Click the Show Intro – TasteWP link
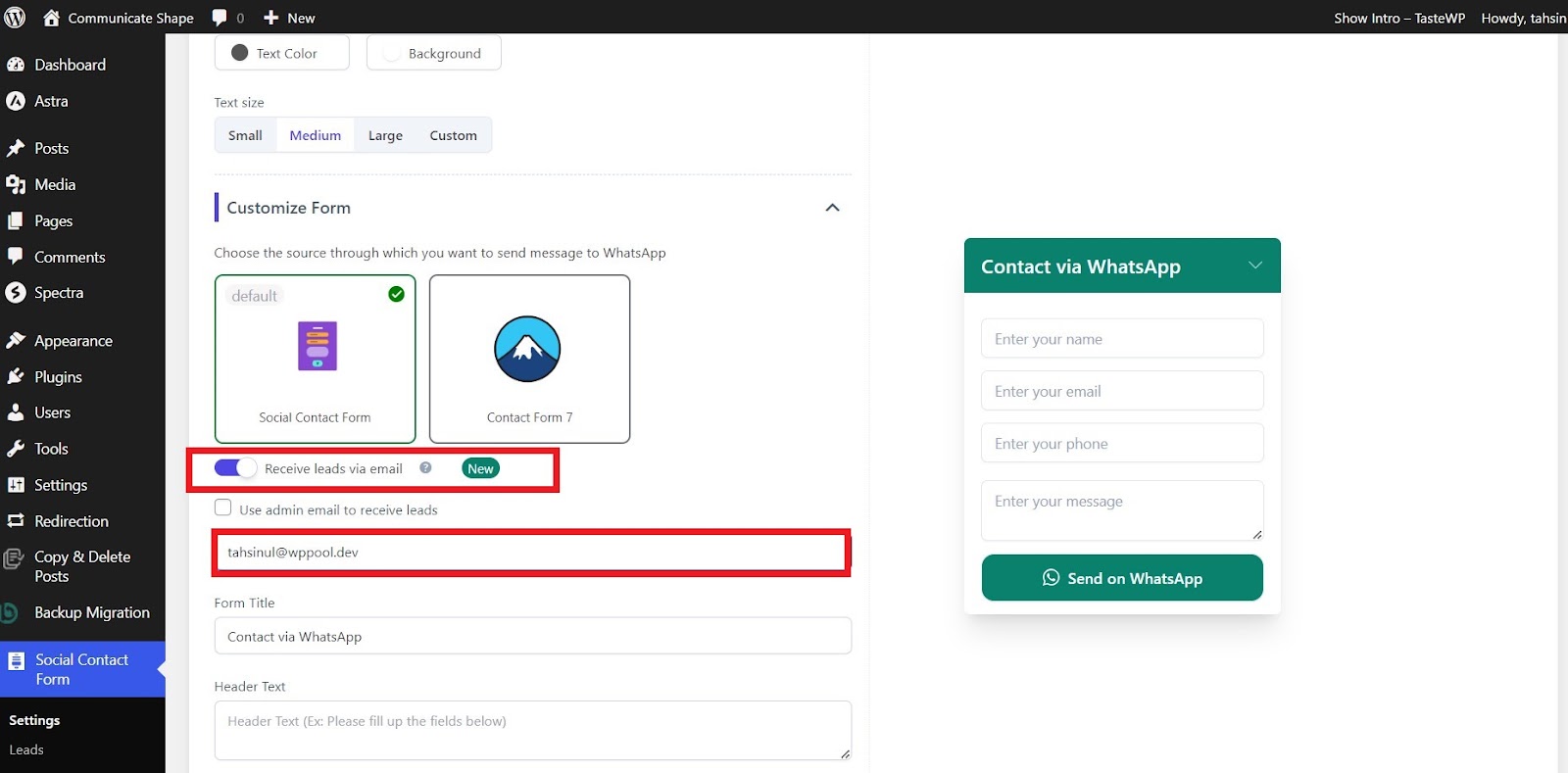1568x773 pixels. pyautogui.click(x=1399, y=18)
